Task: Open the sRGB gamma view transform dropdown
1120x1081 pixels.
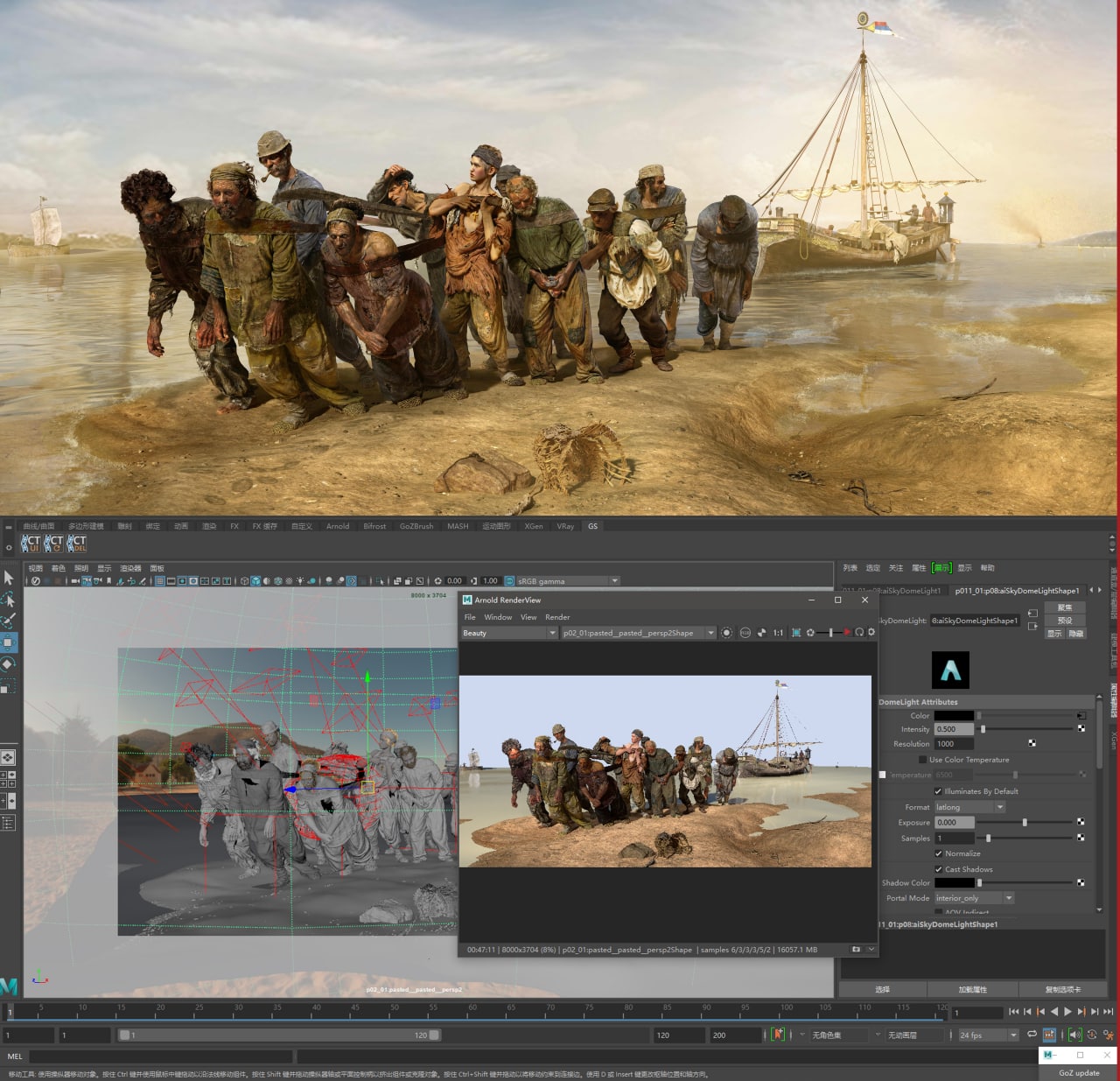Action: 569,580
